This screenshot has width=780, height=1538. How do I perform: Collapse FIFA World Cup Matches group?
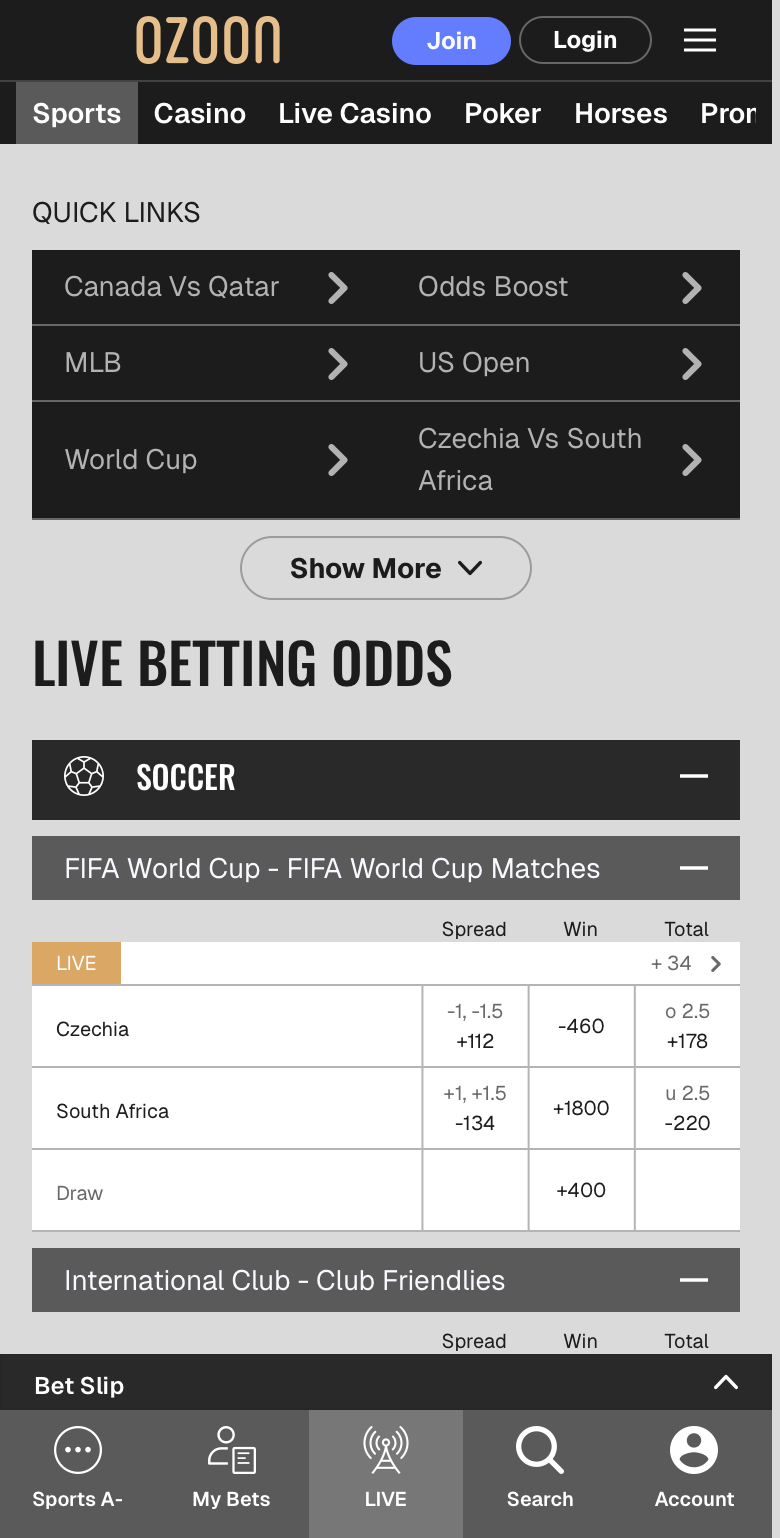[x=694, y=868]
